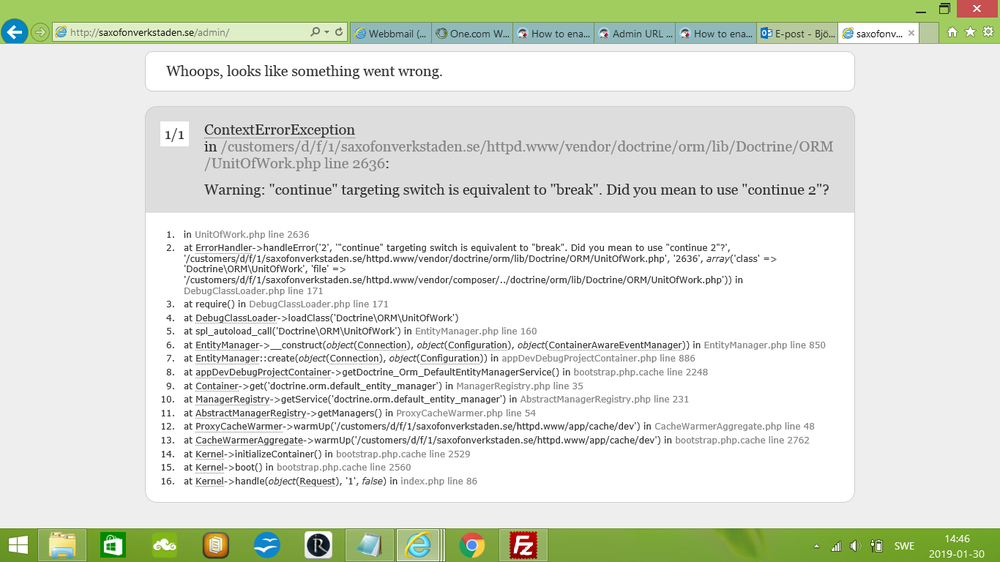Open the volume speaker tray icon
The height and width of the screenshot is (562, 1000).
coord(856,546)
